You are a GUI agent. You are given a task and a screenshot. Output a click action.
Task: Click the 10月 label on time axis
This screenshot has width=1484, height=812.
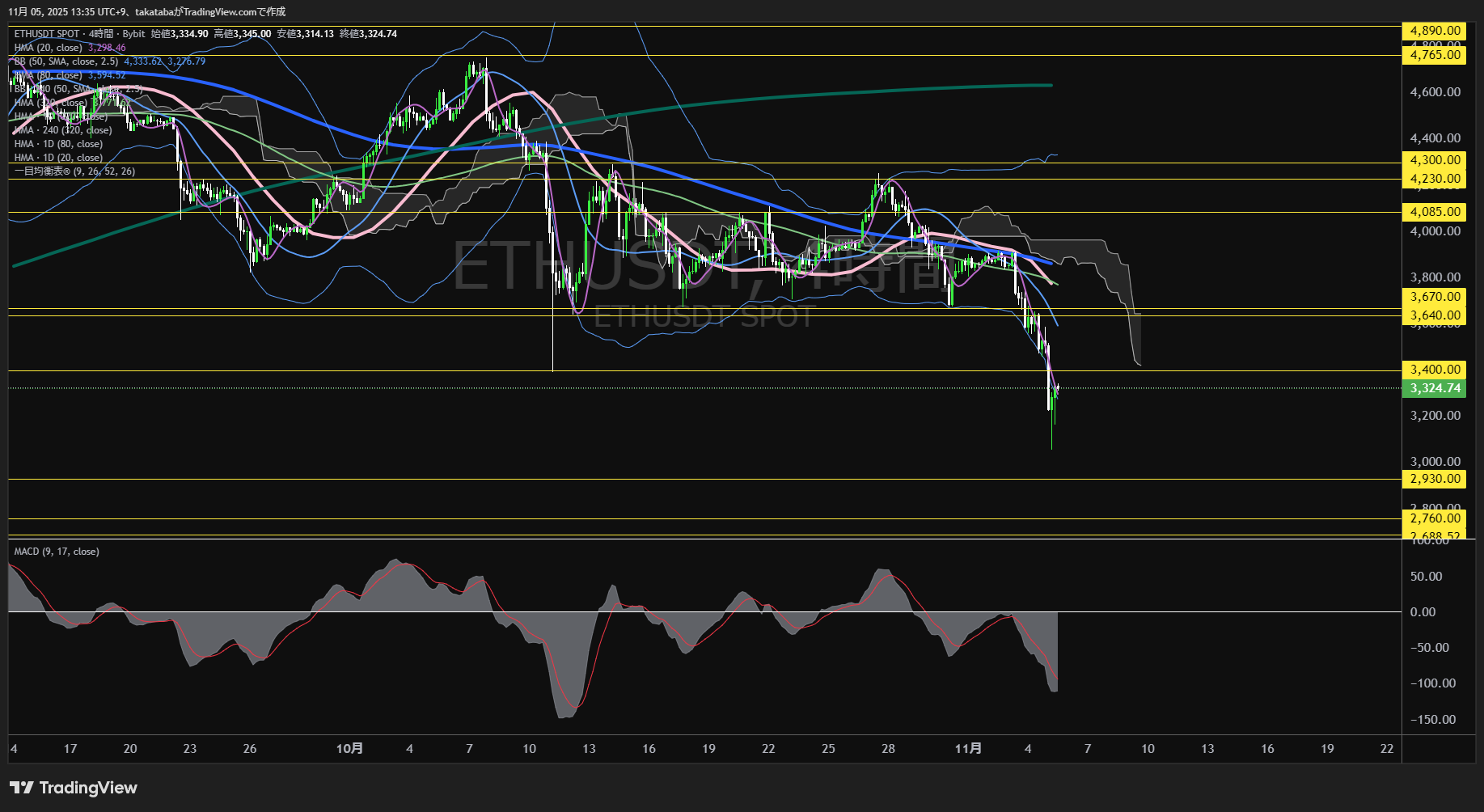pyautogui.click(x=349, y=749)
